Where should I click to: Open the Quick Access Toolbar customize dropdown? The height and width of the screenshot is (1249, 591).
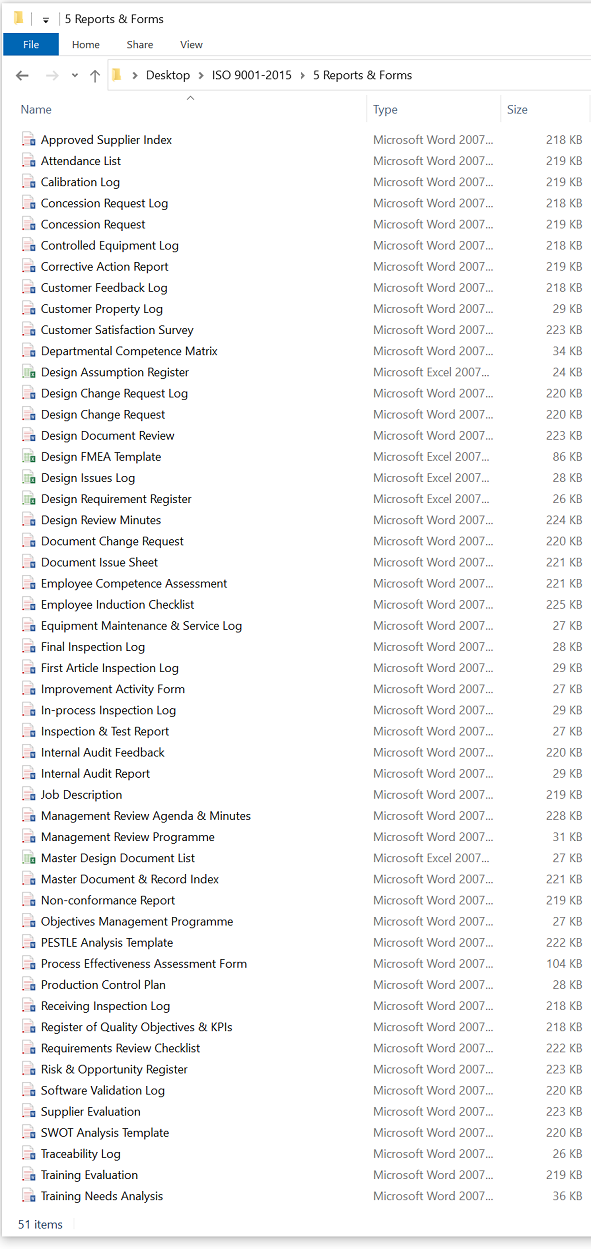tap(46, 20)
